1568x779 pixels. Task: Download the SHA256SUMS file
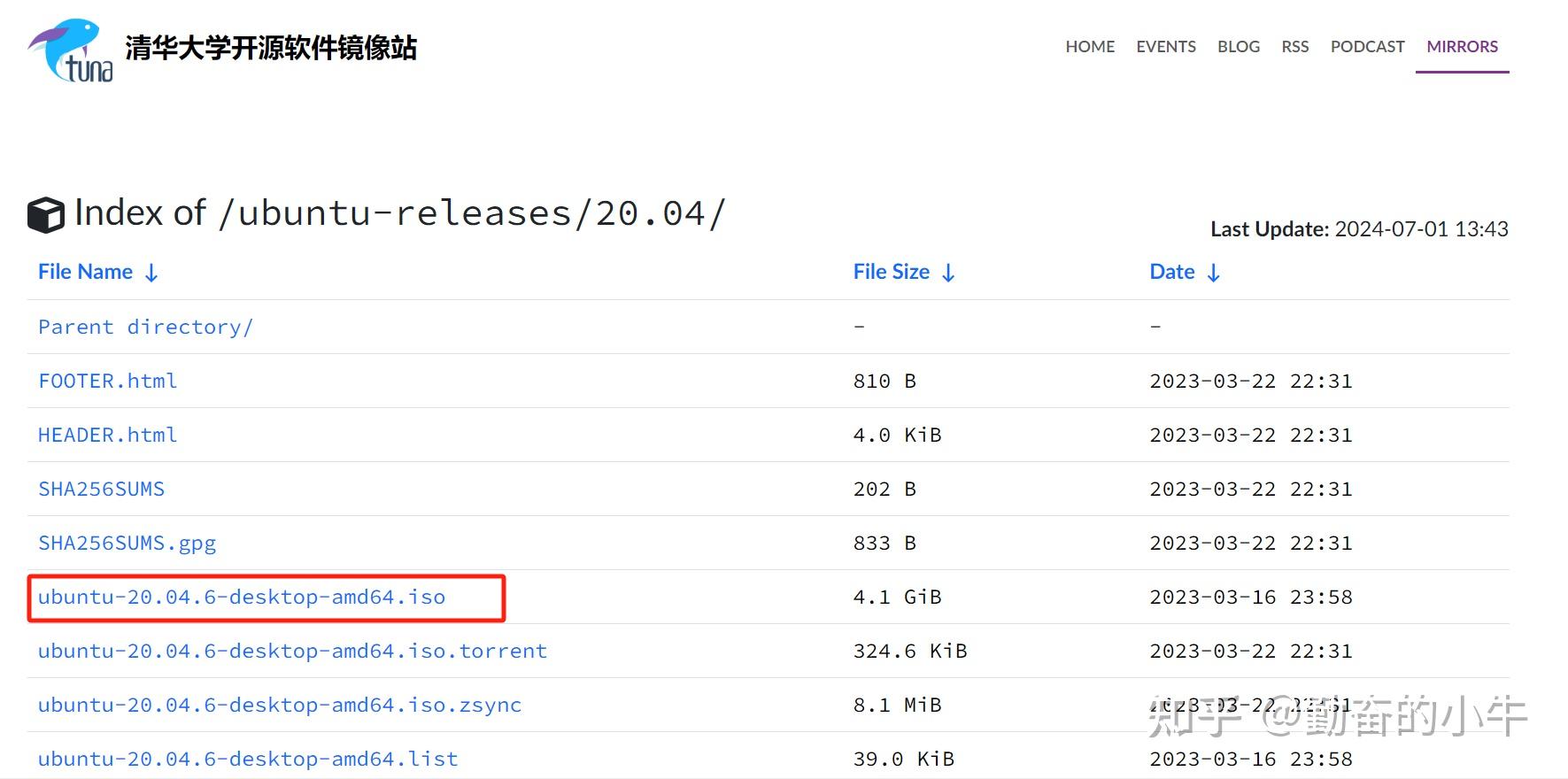coord(101,489)
